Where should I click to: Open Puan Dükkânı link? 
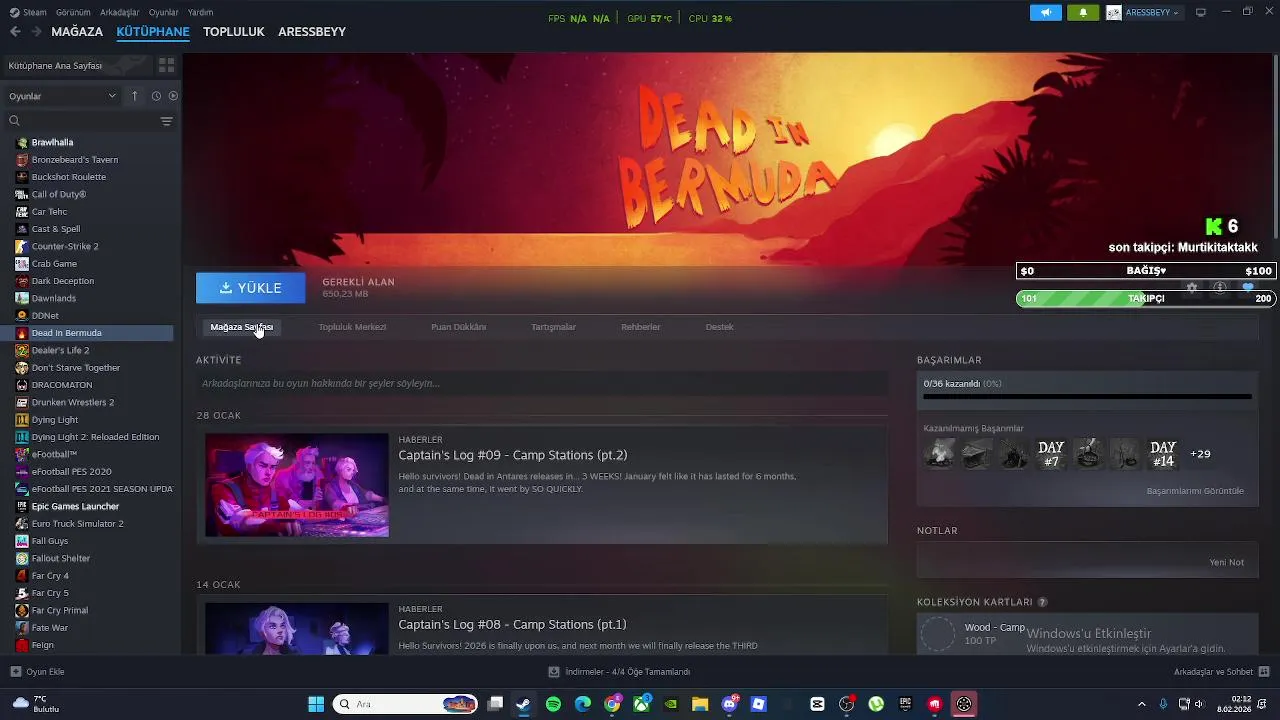(x=459, y=327)
